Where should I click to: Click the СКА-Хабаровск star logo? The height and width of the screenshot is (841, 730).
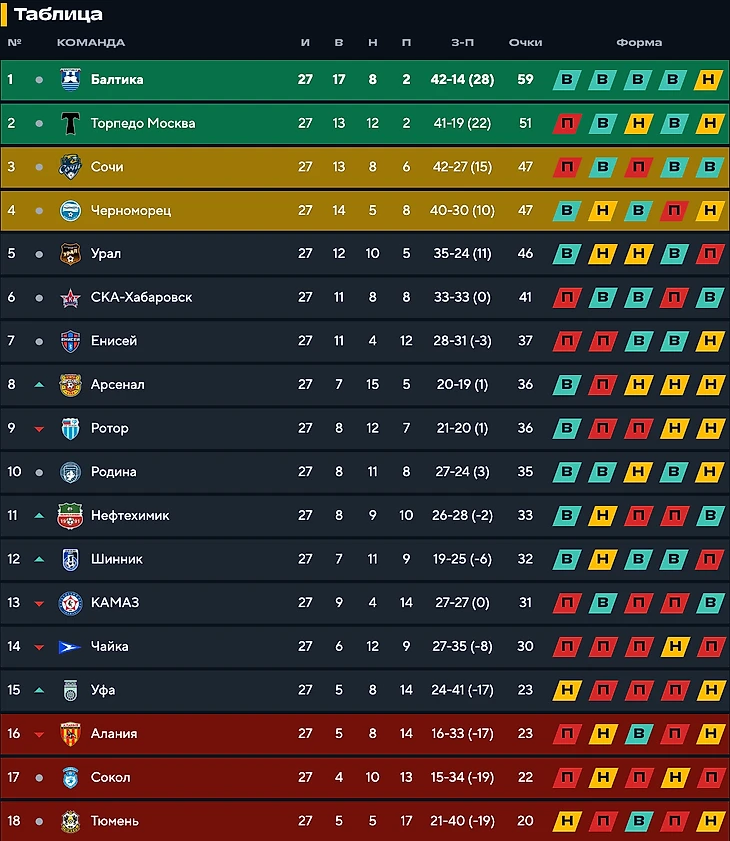(70, 297)
